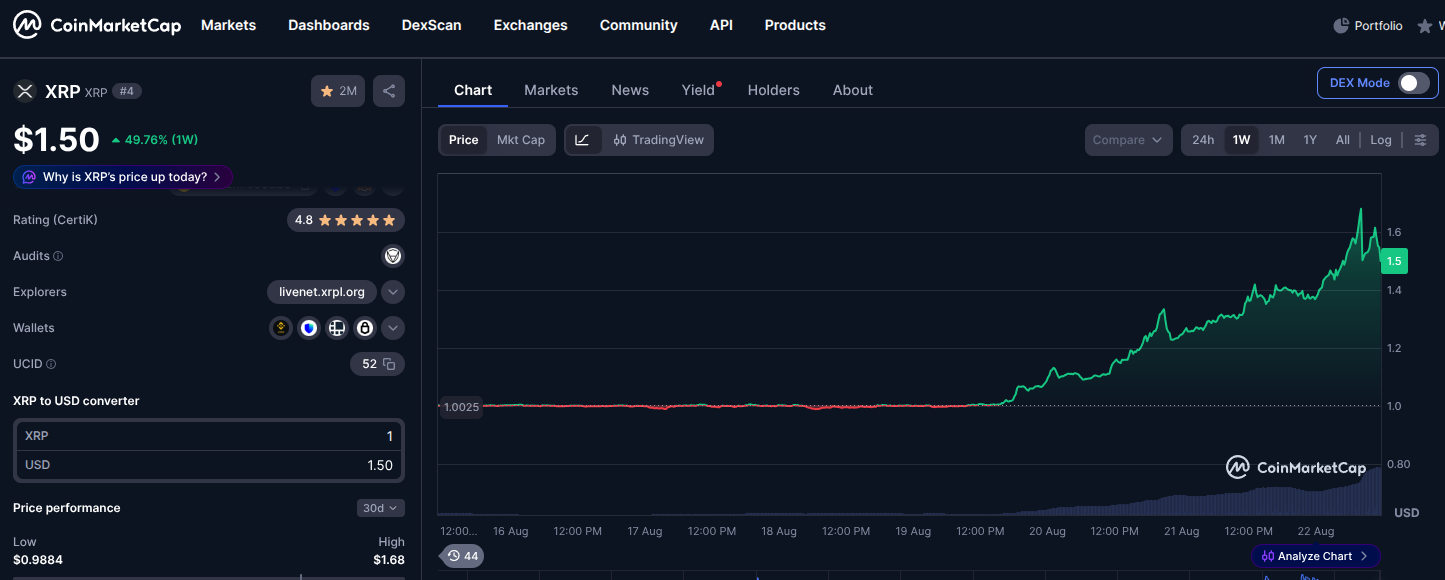The height and width of the screenshot is (580, 1445).
Task: Open Exchanges in top navigation
Action: [x=531, y=25]
